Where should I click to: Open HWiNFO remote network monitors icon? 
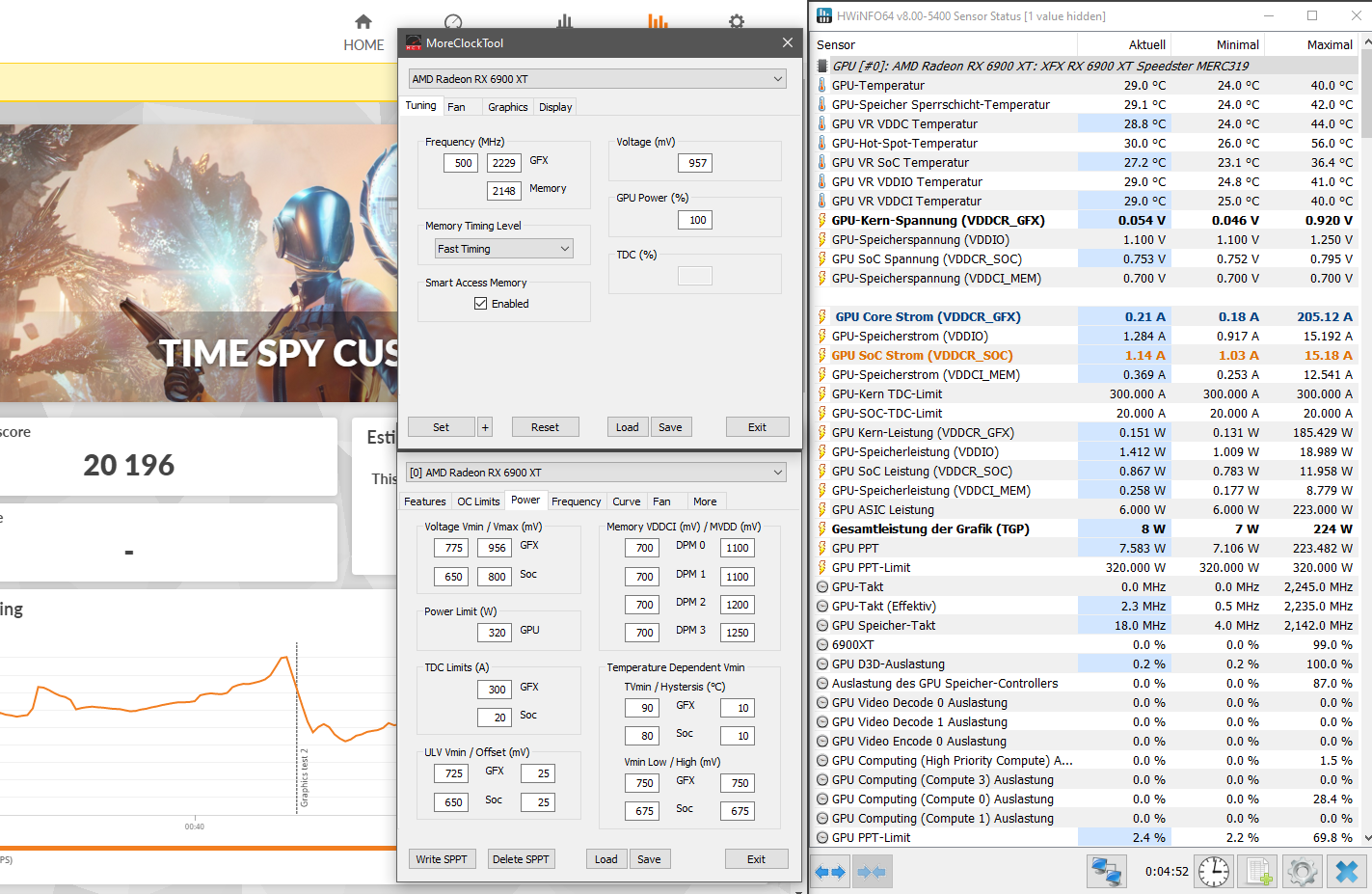[1107, 872]
